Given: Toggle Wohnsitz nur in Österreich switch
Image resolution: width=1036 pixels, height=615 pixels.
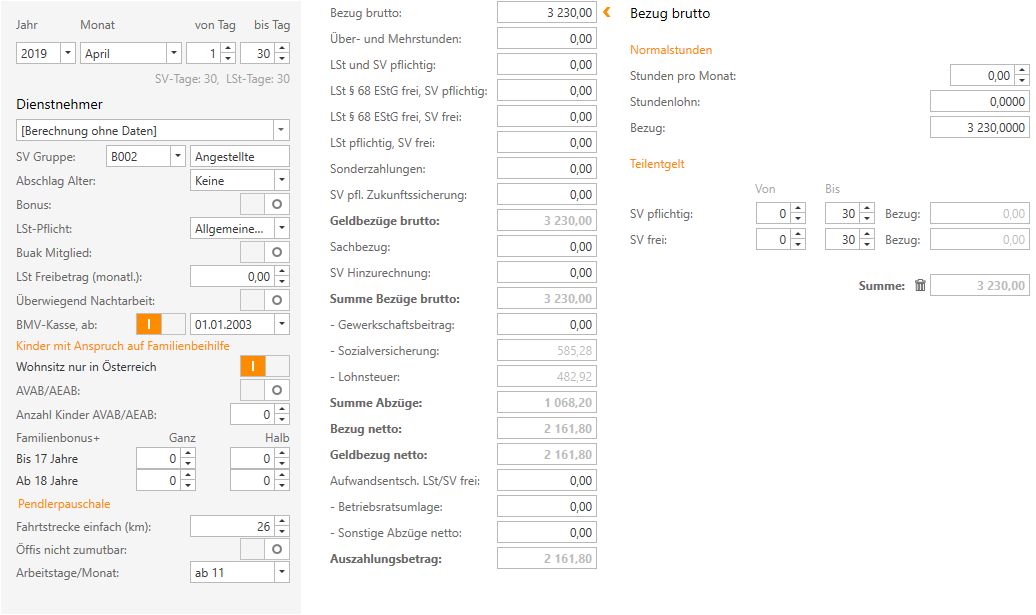Looking at the screenshot, I should click(265, 367).
